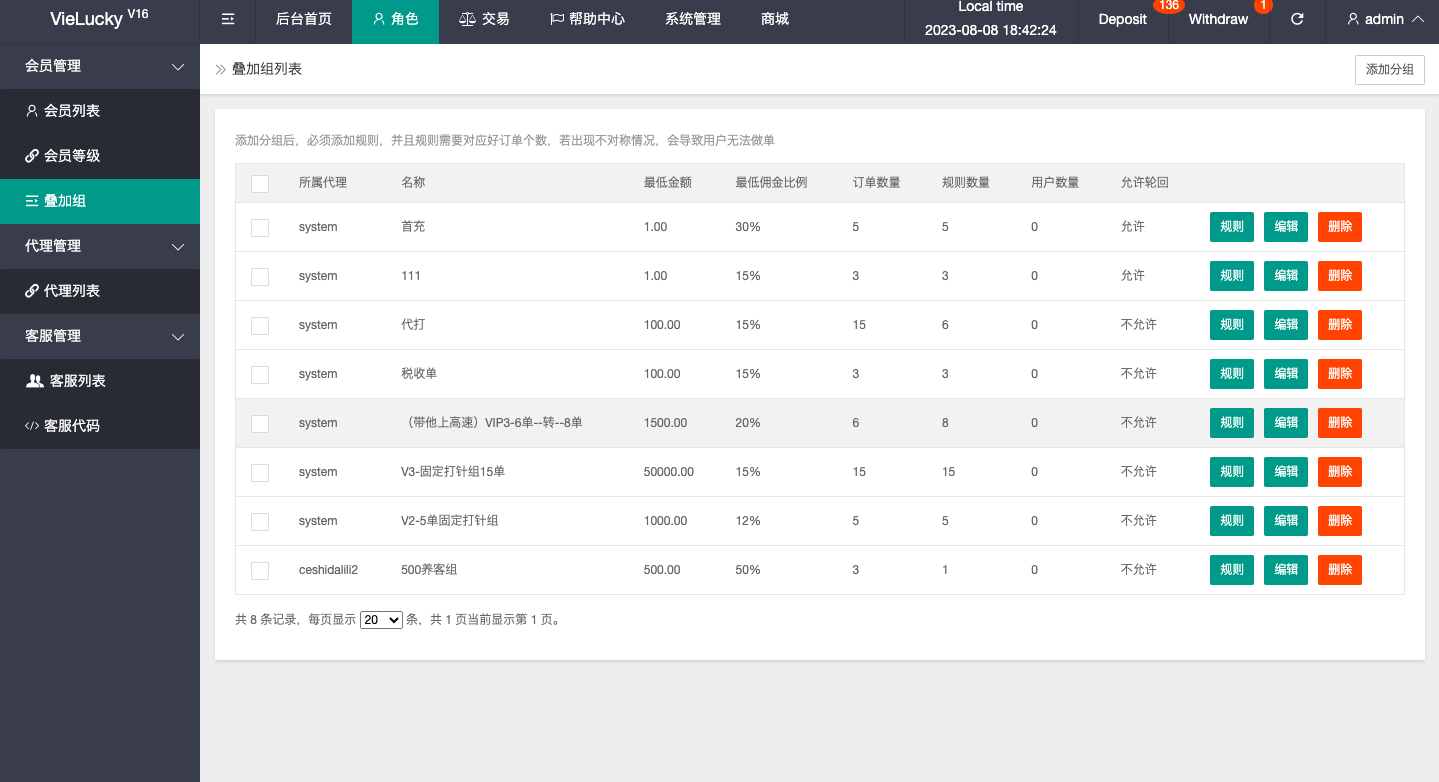Open the 系统管理 top menu
Screen dimensions: 1439x782
coord(692,19)
